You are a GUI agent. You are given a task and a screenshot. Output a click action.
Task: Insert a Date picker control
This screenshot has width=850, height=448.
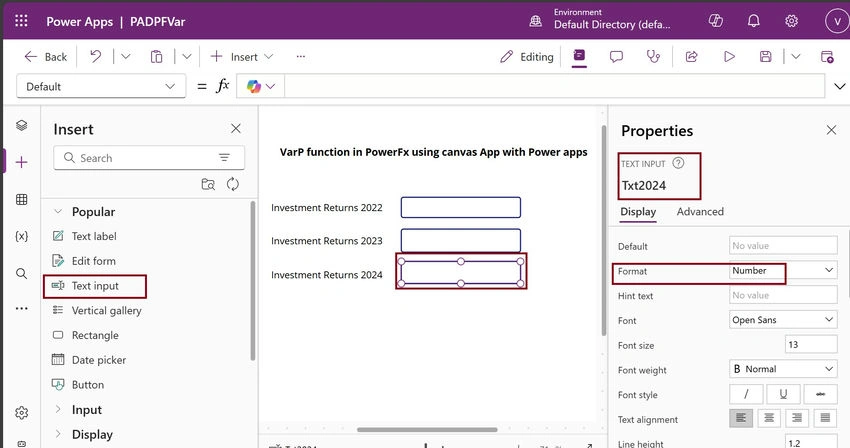pos(99,360)
